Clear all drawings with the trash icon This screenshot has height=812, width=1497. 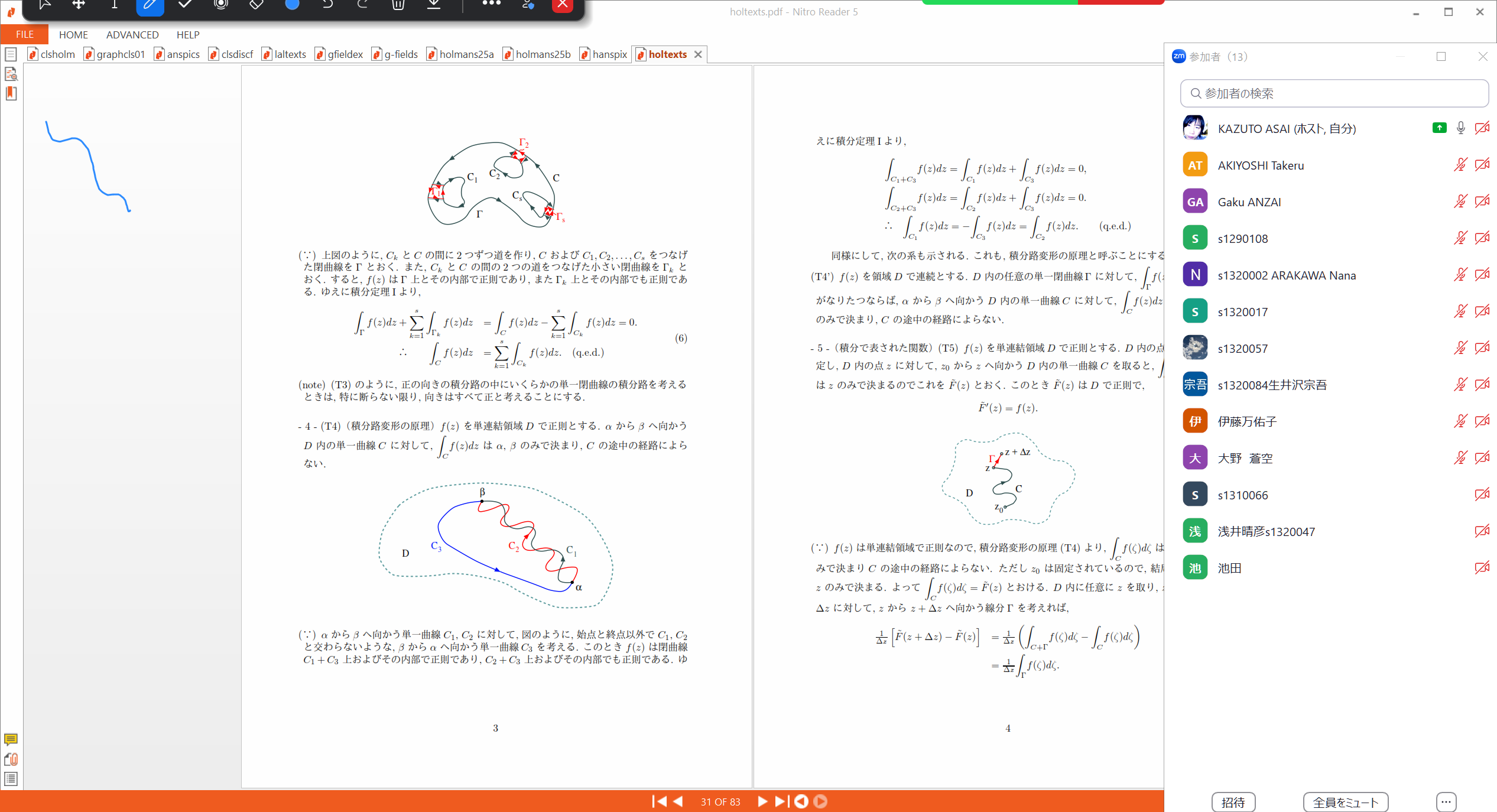click(398, 5)
